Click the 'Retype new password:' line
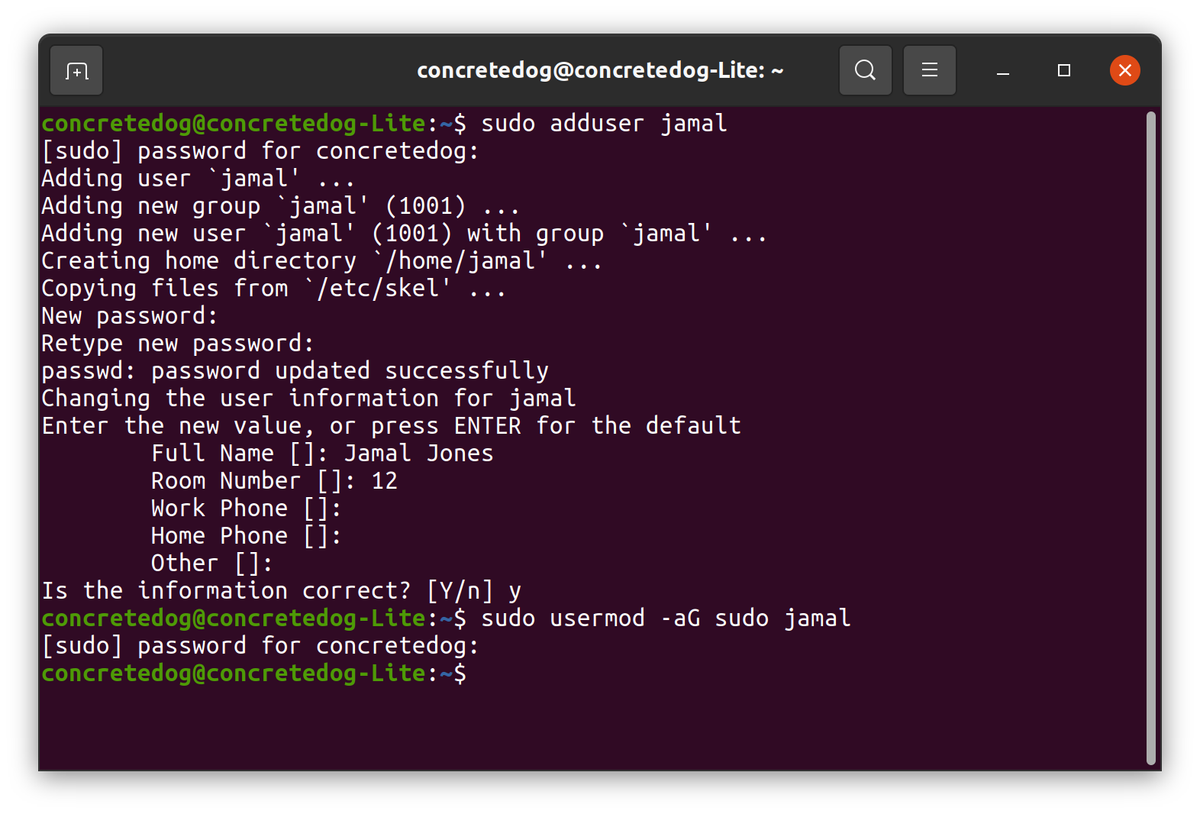 [178, 344]
